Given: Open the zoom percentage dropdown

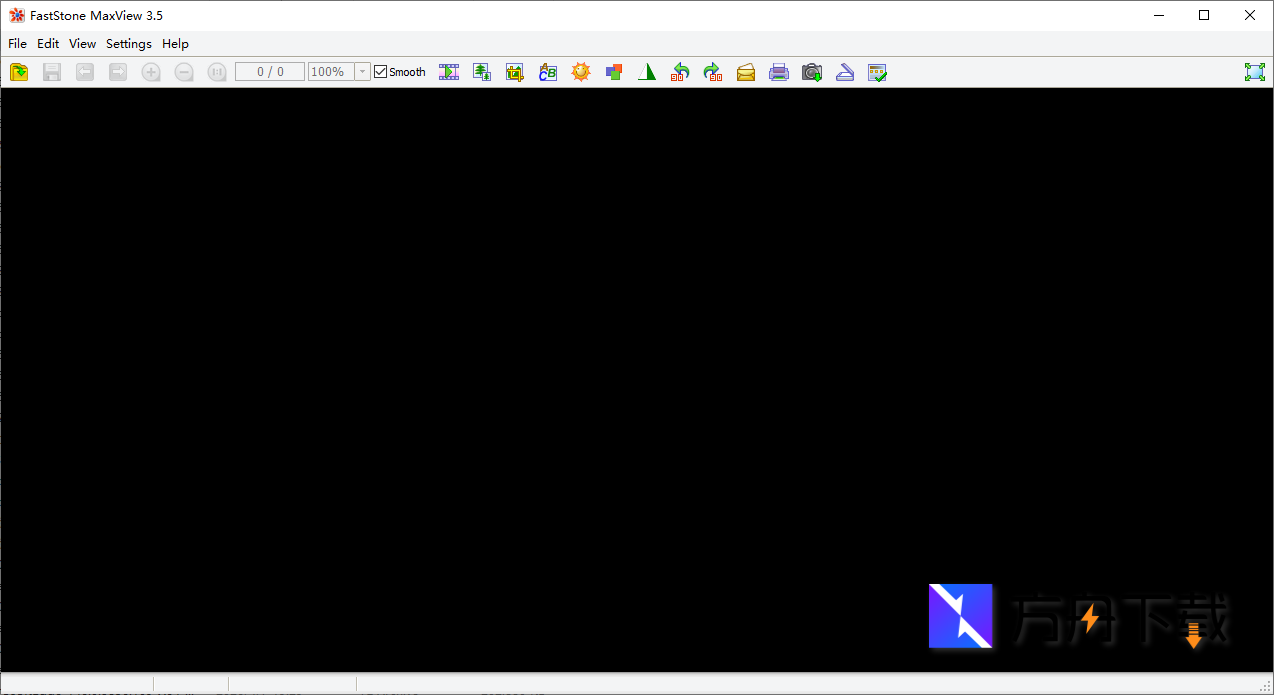Looking at the screenshot, I should [361, 71].
